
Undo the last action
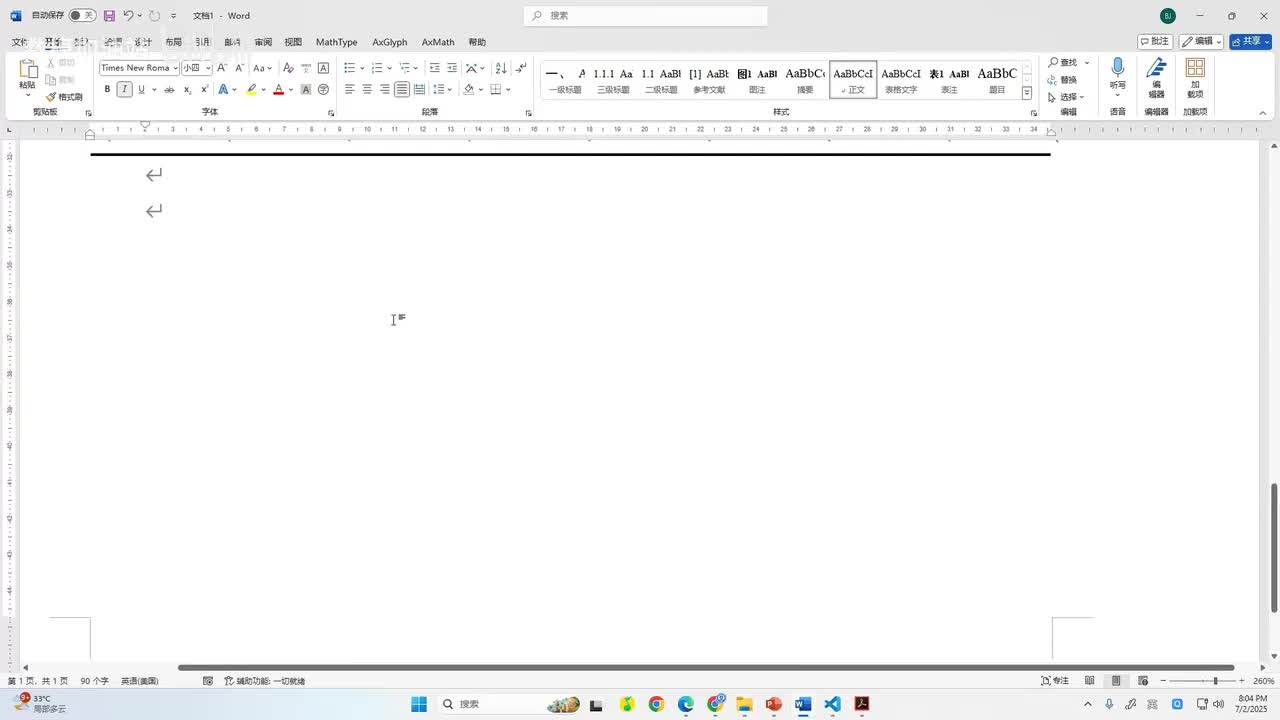(x=128, y=16)
